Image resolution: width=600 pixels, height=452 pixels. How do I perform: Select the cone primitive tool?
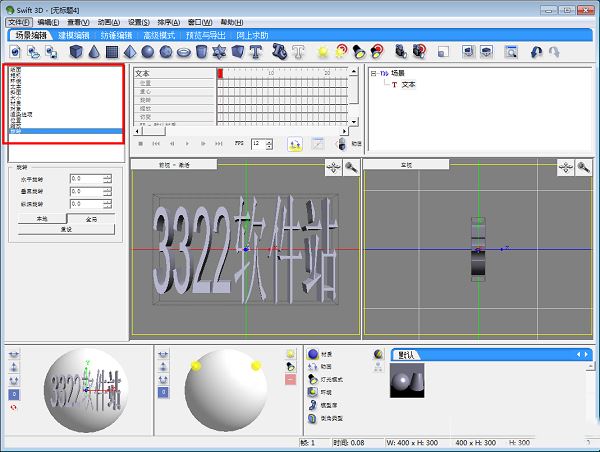coord(93,51)
